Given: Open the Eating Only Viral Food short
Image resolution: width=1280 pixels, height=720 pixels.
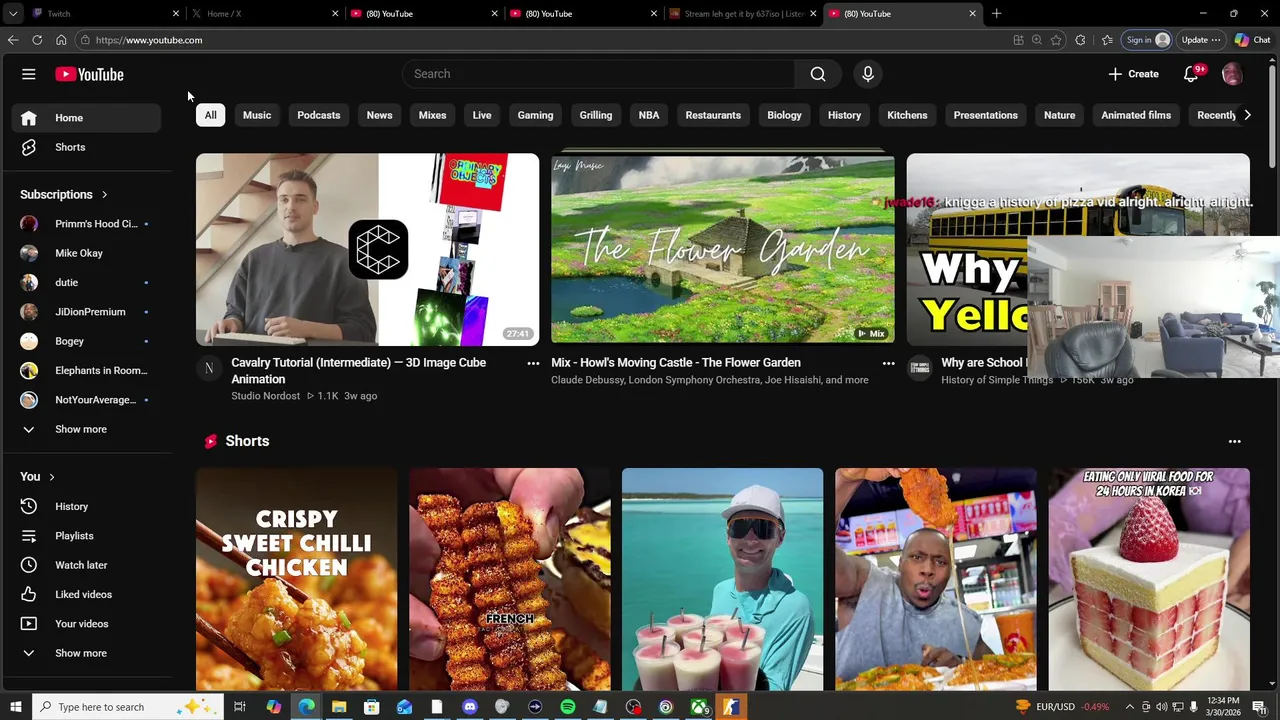Looking at the screenshot, I should coord(1149,580).
